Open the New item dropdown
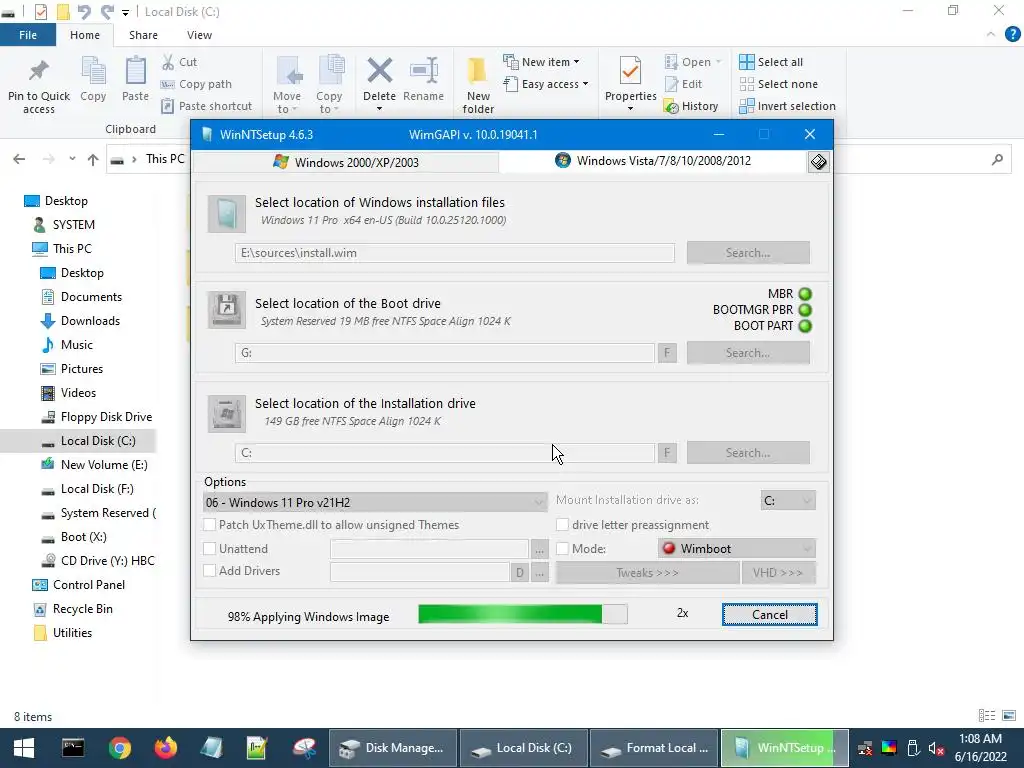 coord(541,62)
